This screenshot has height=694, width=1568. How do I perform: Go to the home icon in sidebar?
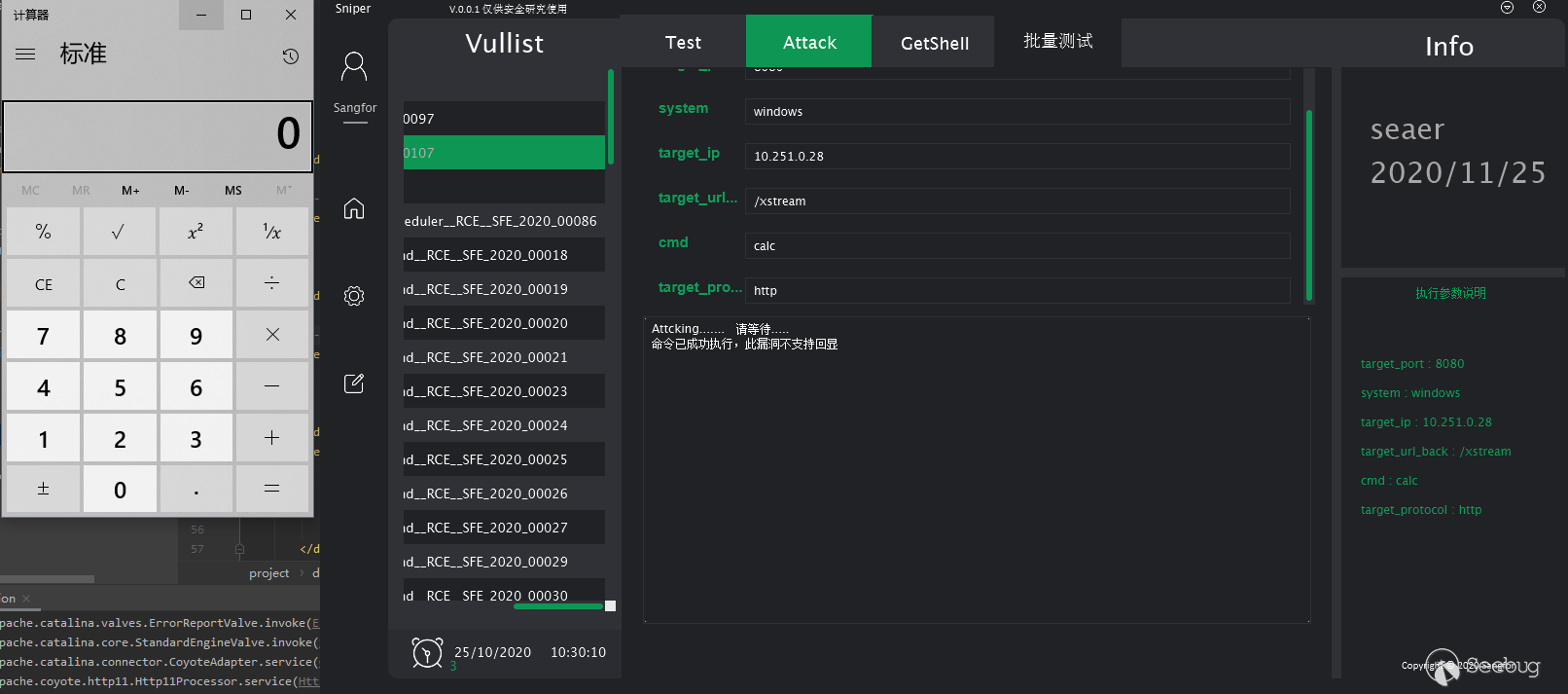click(354, 208)
